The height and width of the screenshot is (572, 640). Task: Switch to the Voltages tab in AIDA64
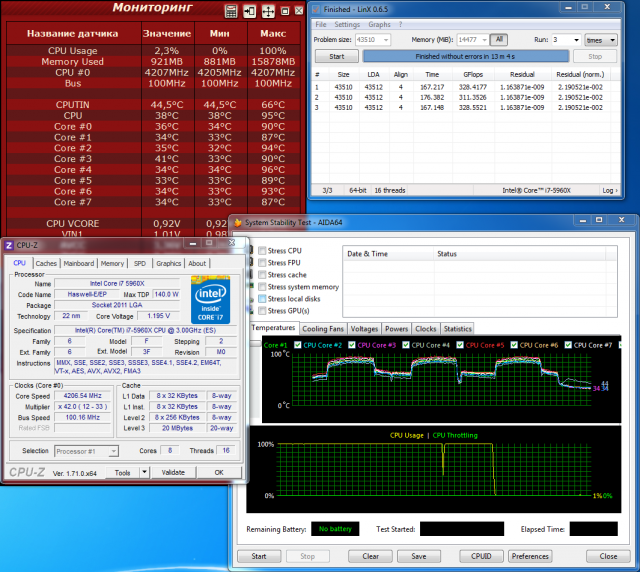(x=364, y=329)
